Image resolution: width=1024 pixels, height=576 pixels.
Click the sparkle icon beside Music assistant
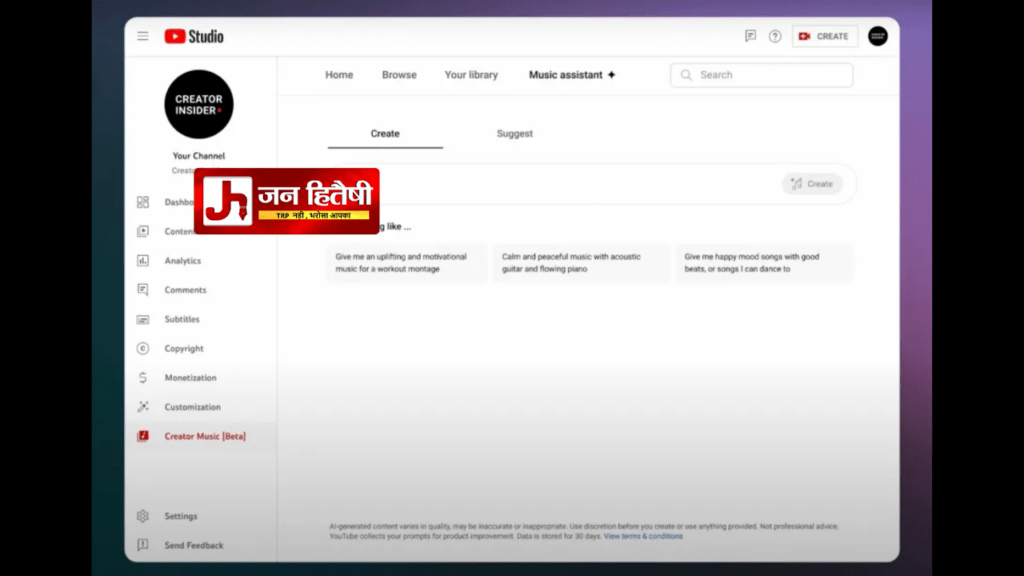click(611, 74)
